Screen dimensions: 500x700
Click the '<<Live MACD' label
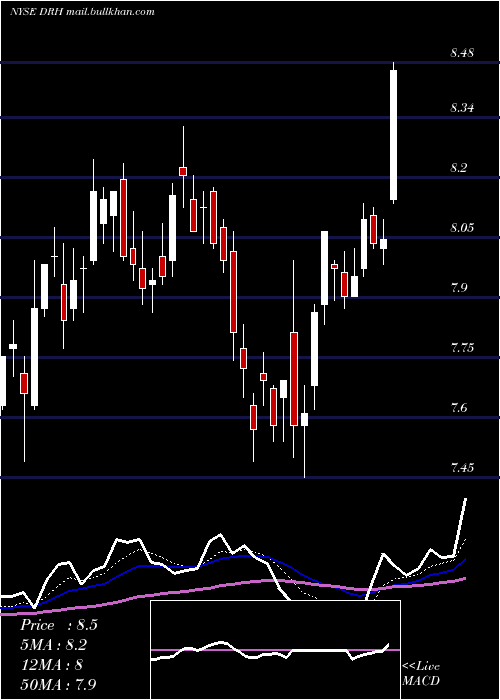click(421, 674)
